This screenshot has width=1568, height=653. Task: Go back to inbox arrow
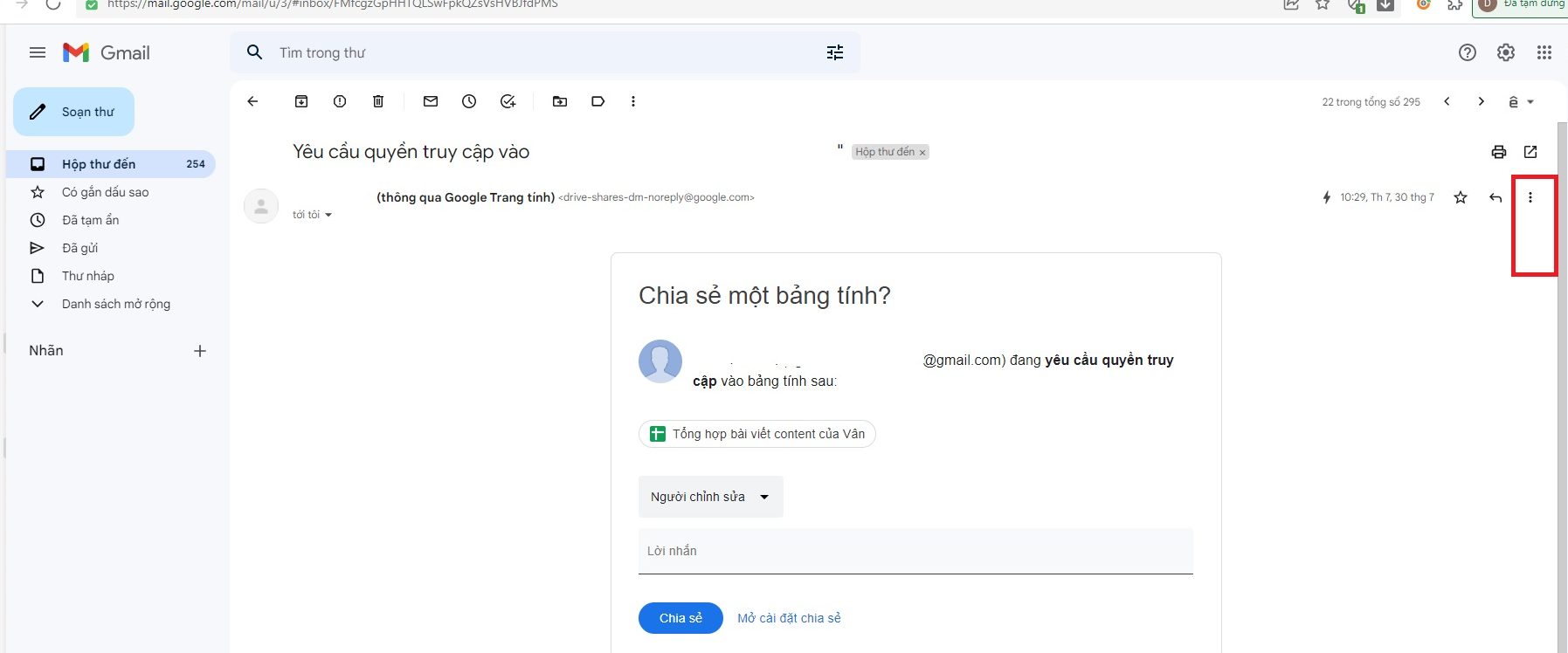[252, 101]
